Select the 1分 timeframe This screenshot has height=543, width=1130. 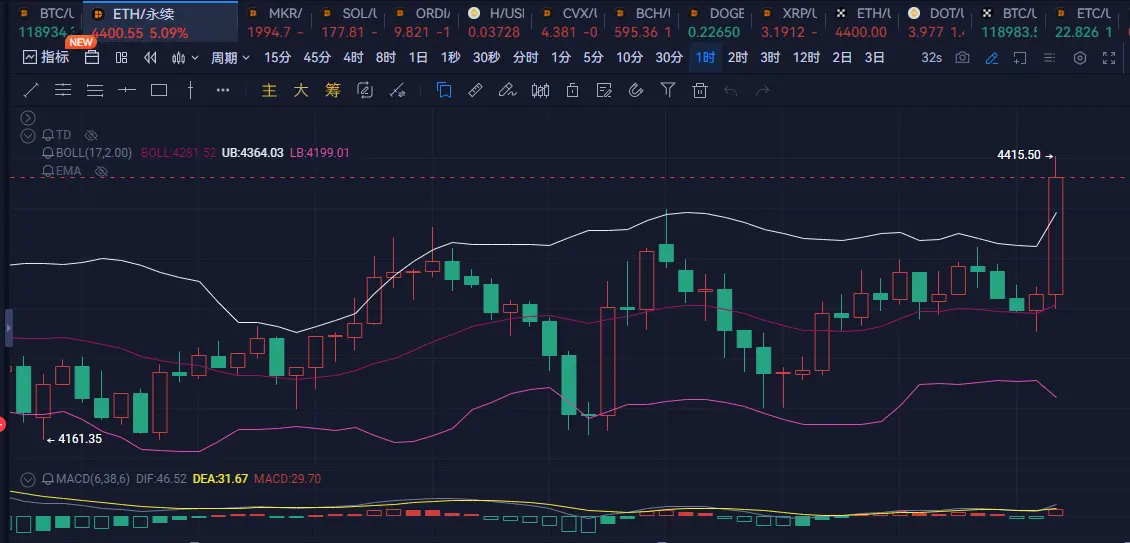[561, 58]
